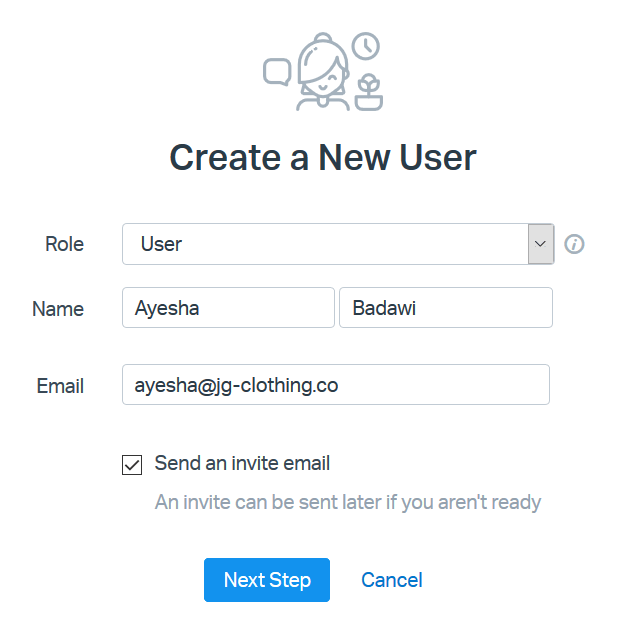Viewport: 638px width, 631px height.
Task: Click the Role field label
Action: (65, 244)
